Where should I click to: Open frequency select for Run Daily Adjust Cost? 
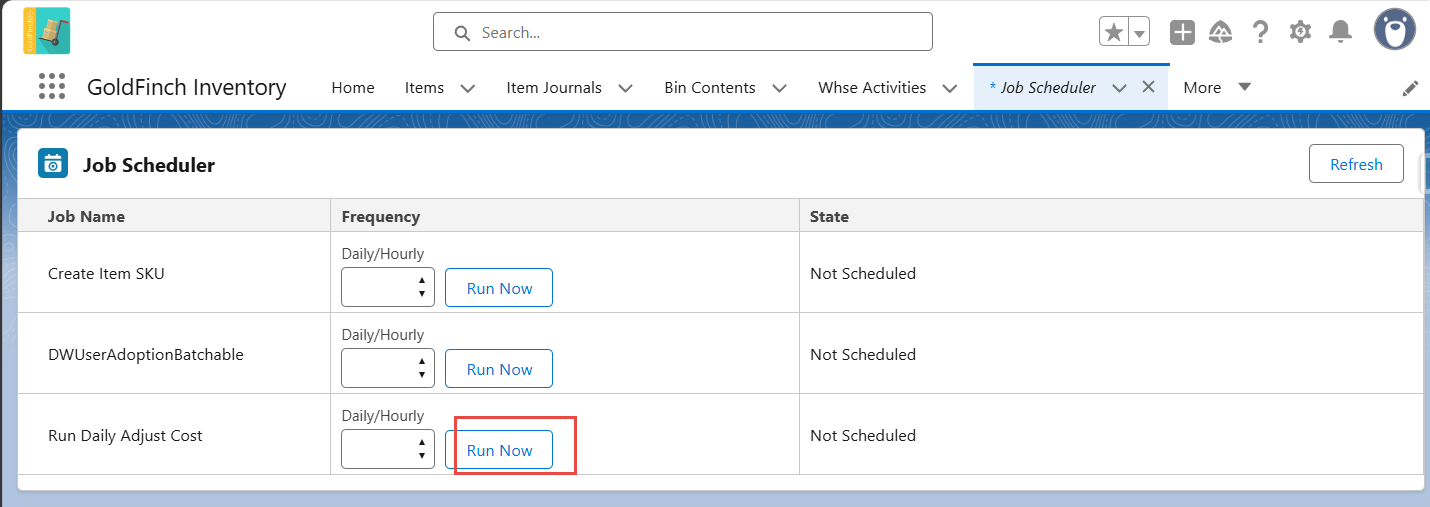(x=388, y=450)
